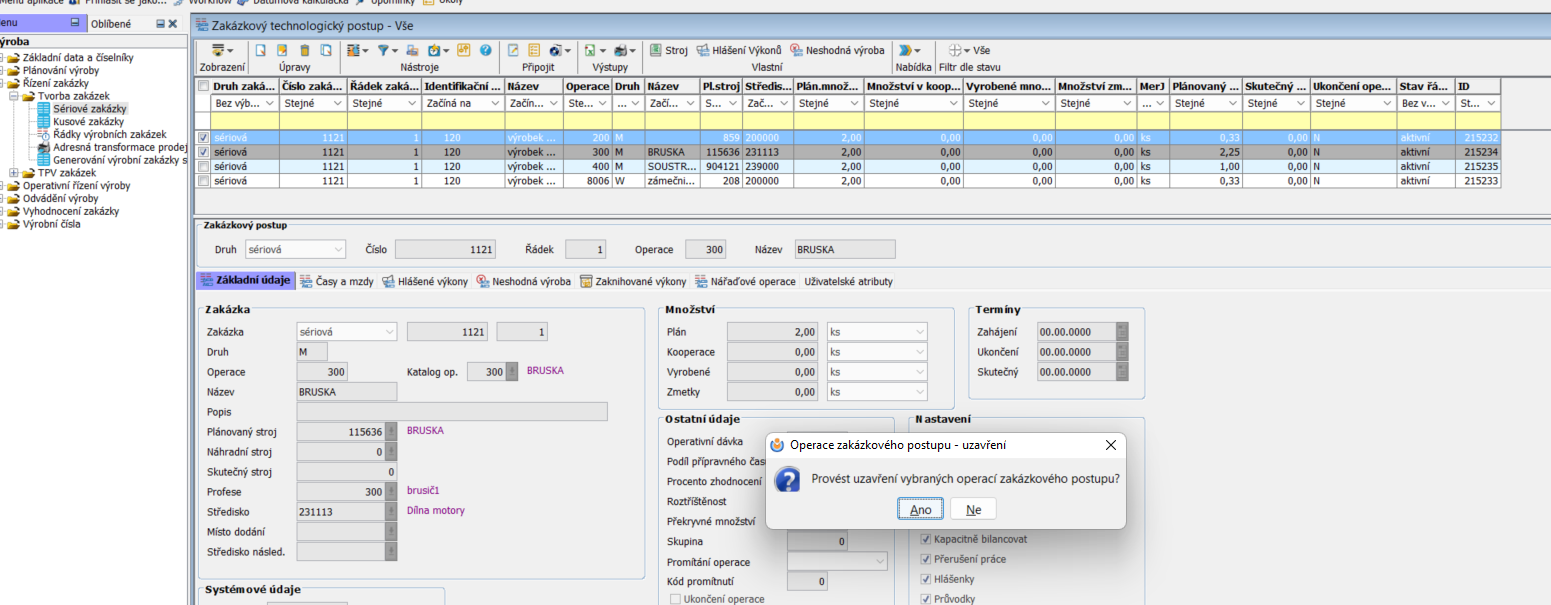Click the Neshodná výroba toolbar icon
The height and width of the screenshot is (605, 1551).
[837, 50]
